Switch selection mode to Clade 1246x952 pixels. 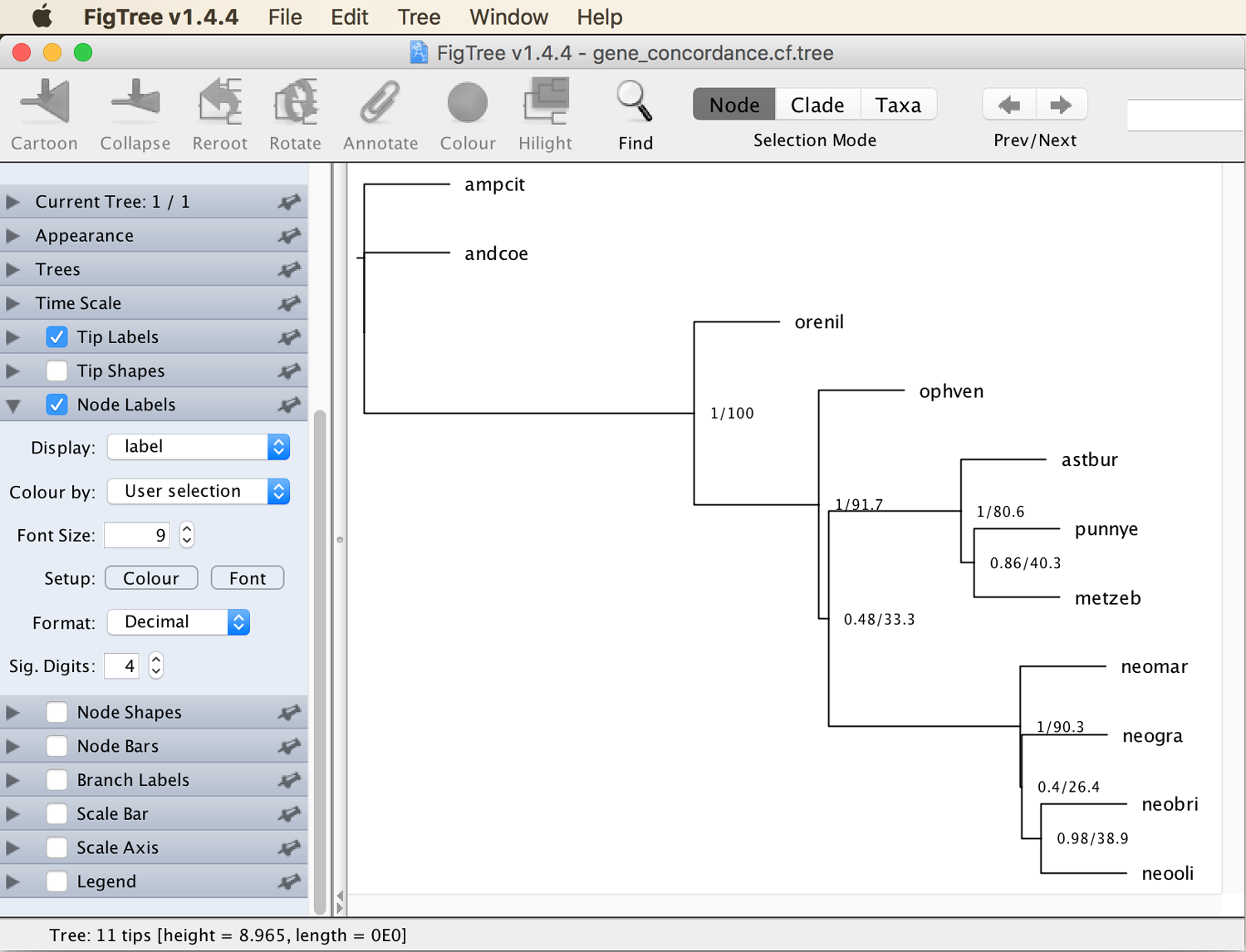(x=817, y=105)
